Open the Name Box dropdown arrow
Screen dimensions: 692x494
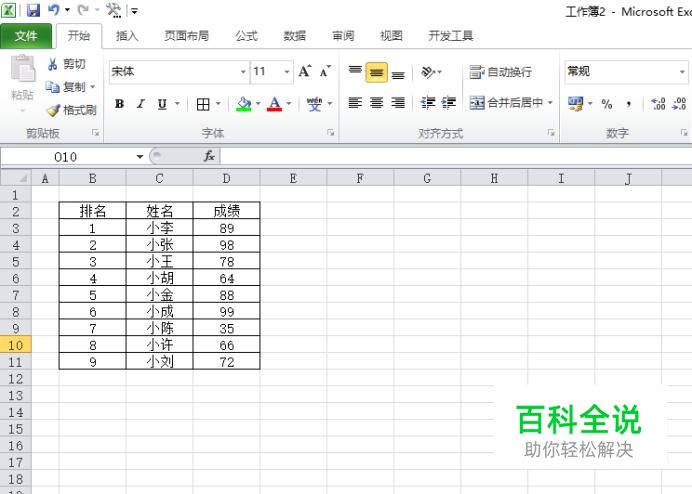coord(140,157)
